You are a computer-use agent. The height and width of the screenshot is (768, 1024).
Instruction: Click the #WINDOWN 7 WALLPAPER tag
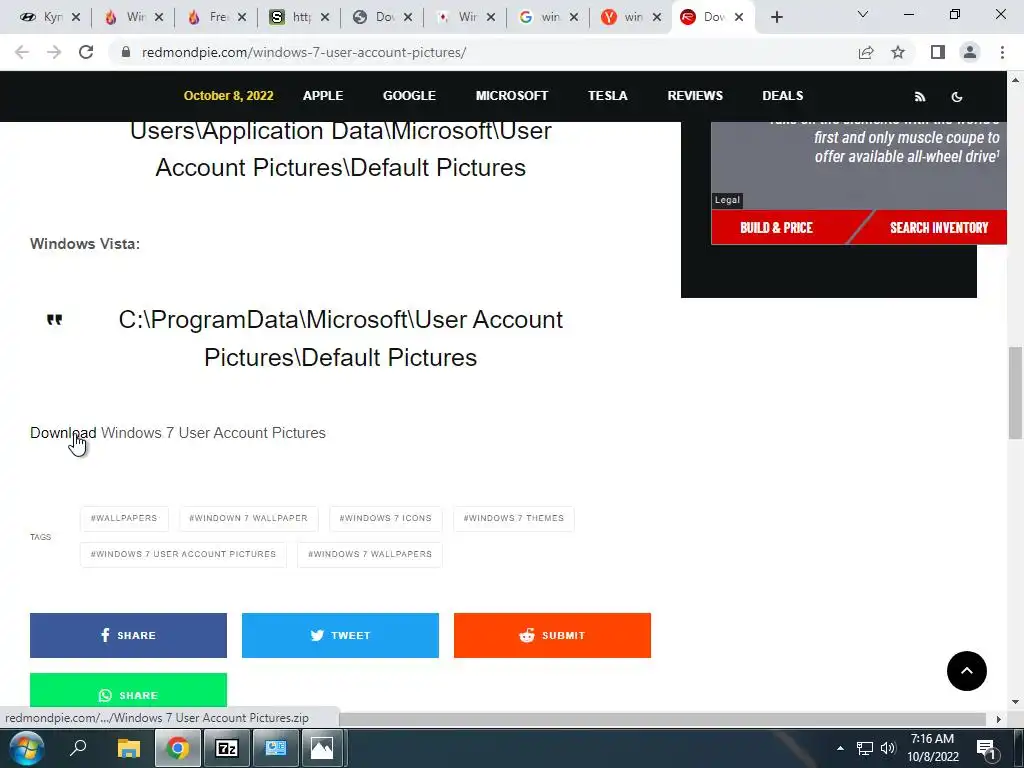click(248, 519)
